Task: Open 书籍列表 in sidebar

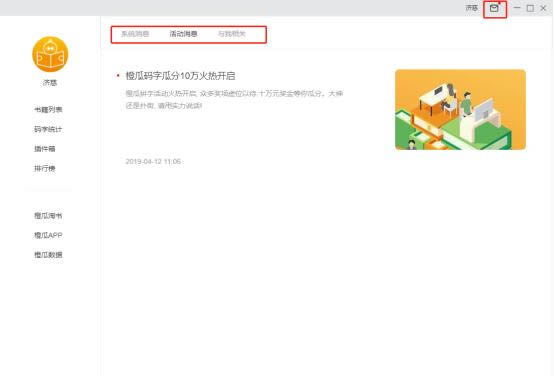Action: pyautogui.click(x=48, y=110)
